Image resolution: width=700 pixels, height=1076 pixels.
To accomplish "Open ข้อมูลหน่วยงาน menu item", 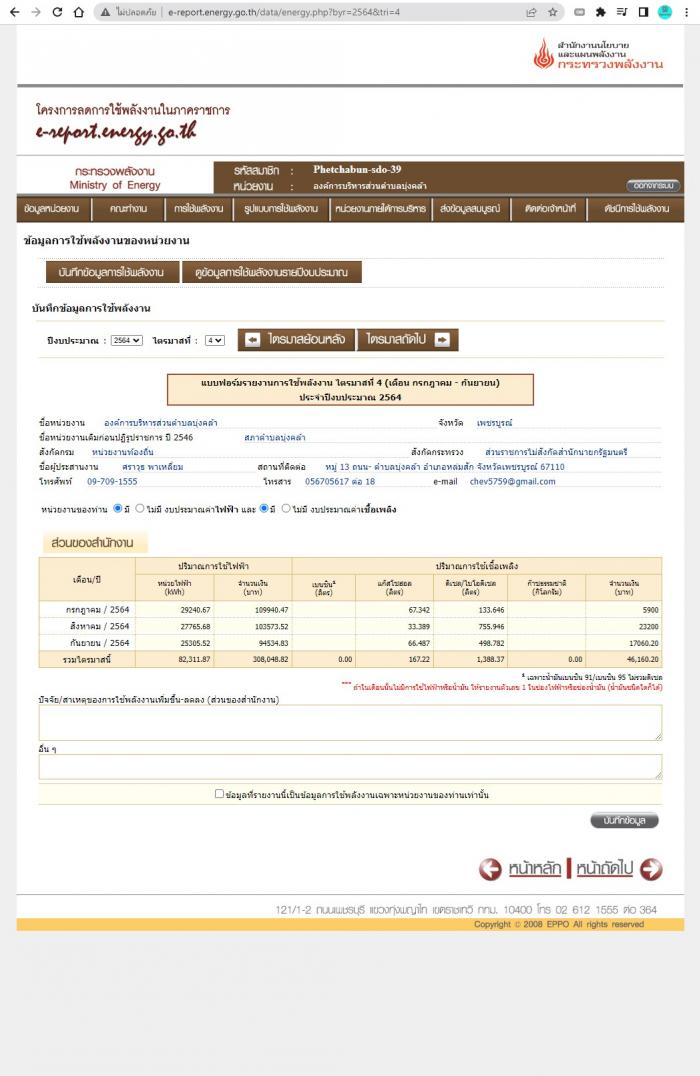I will (x=52, y=209).
